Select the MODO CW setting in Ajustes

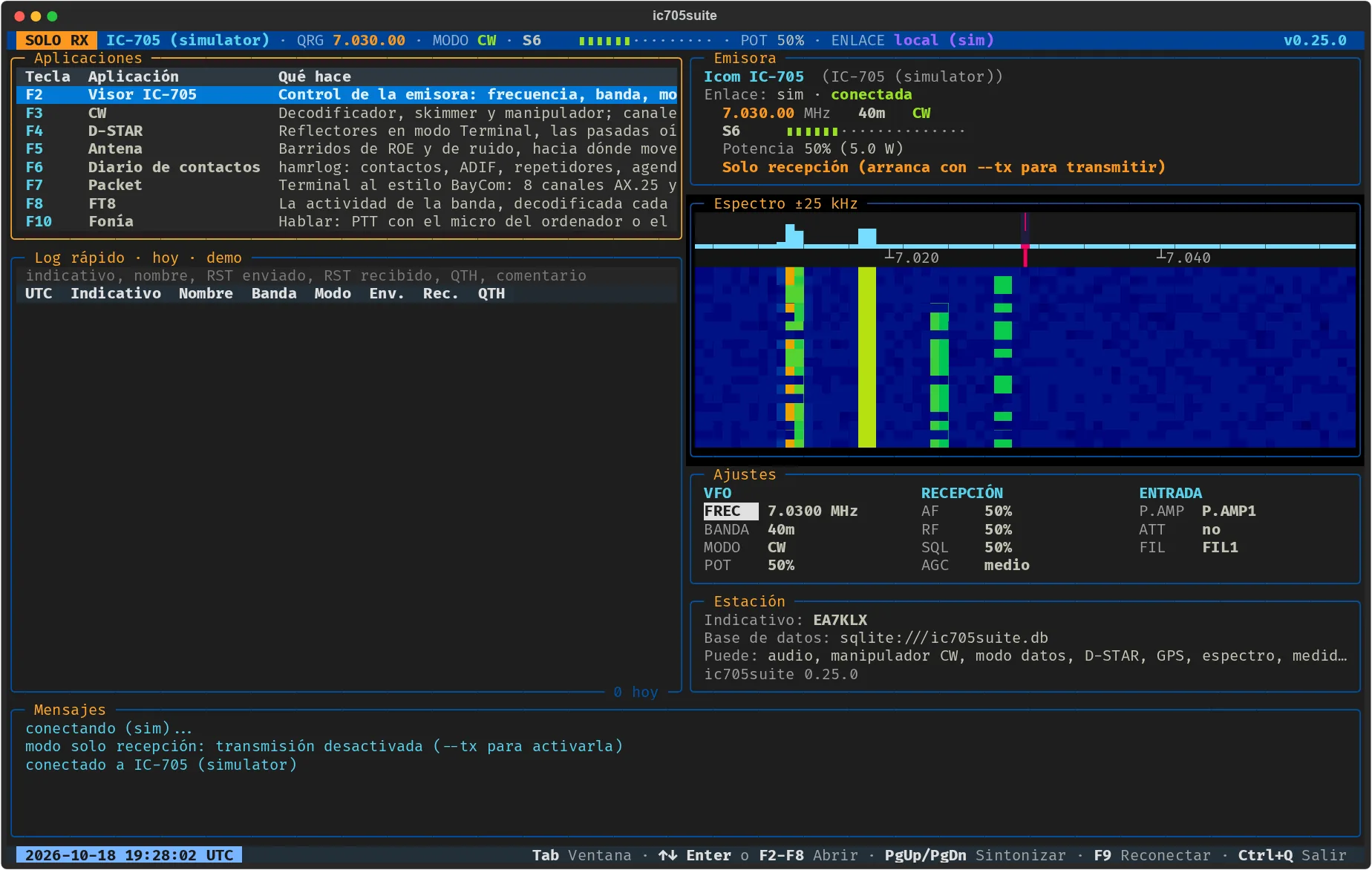tap(745, 547)
